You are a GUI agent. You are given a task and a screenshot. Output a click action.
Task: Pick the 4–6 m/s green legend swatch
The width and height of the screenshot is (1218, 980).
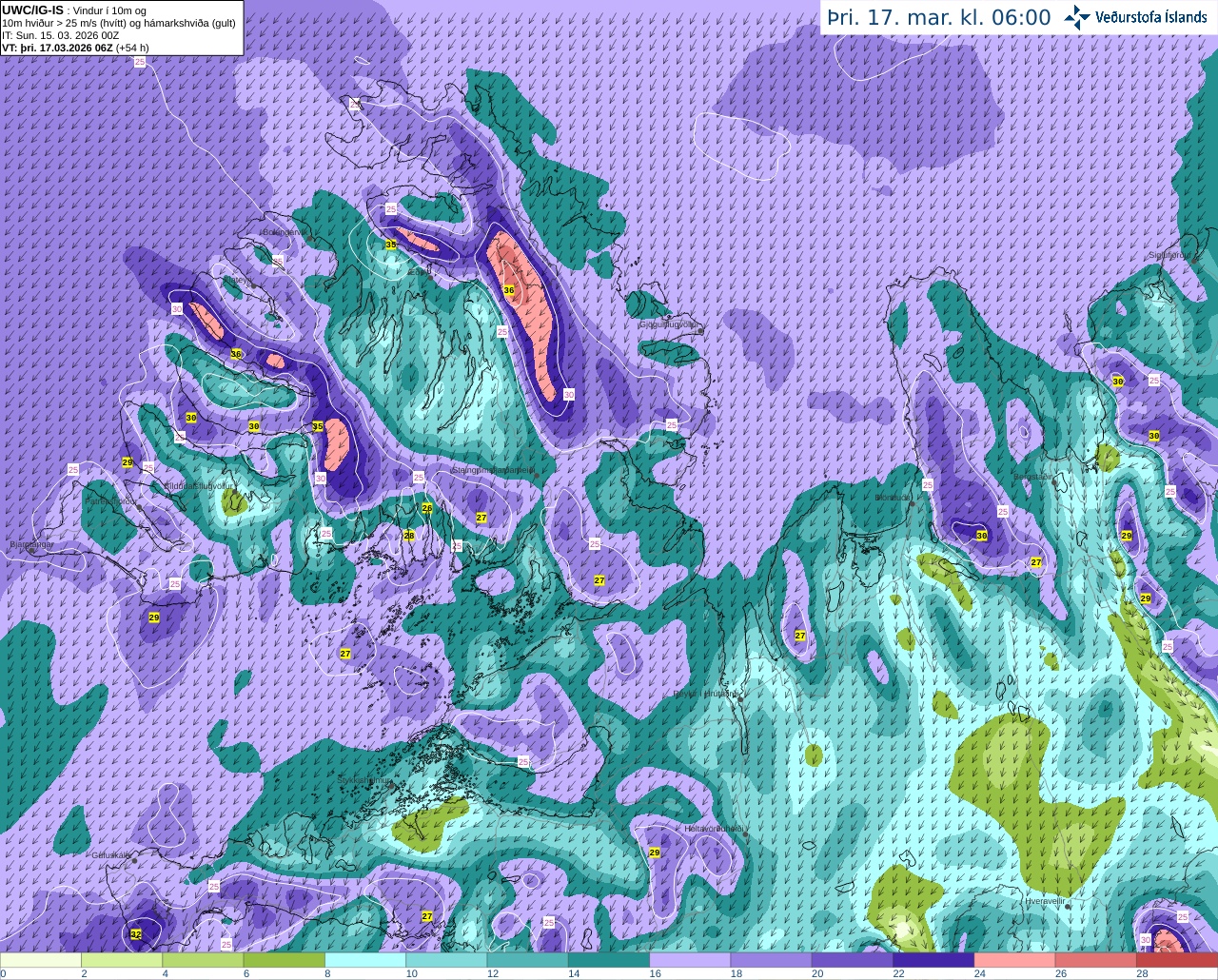(203, 960)
